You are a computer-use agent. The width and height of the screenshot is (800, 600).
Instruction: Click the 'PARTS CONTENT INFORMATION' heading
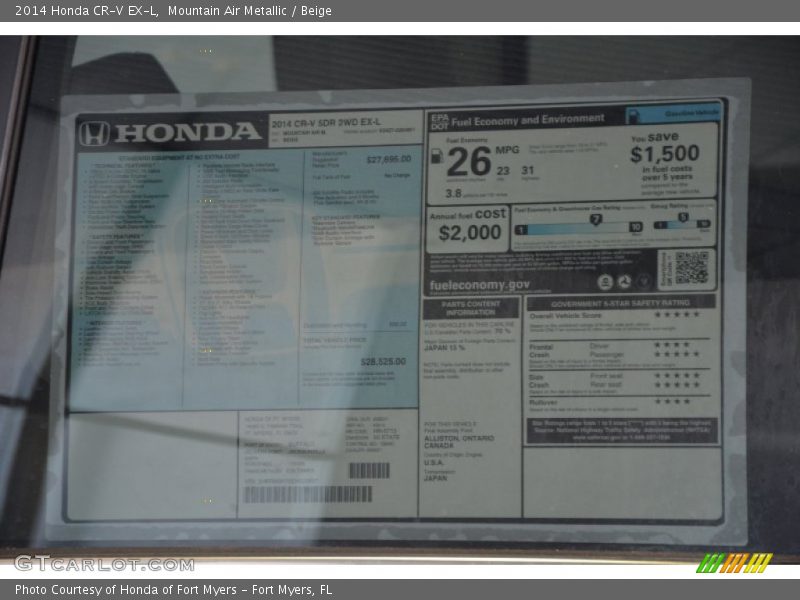tap(470, 308)
